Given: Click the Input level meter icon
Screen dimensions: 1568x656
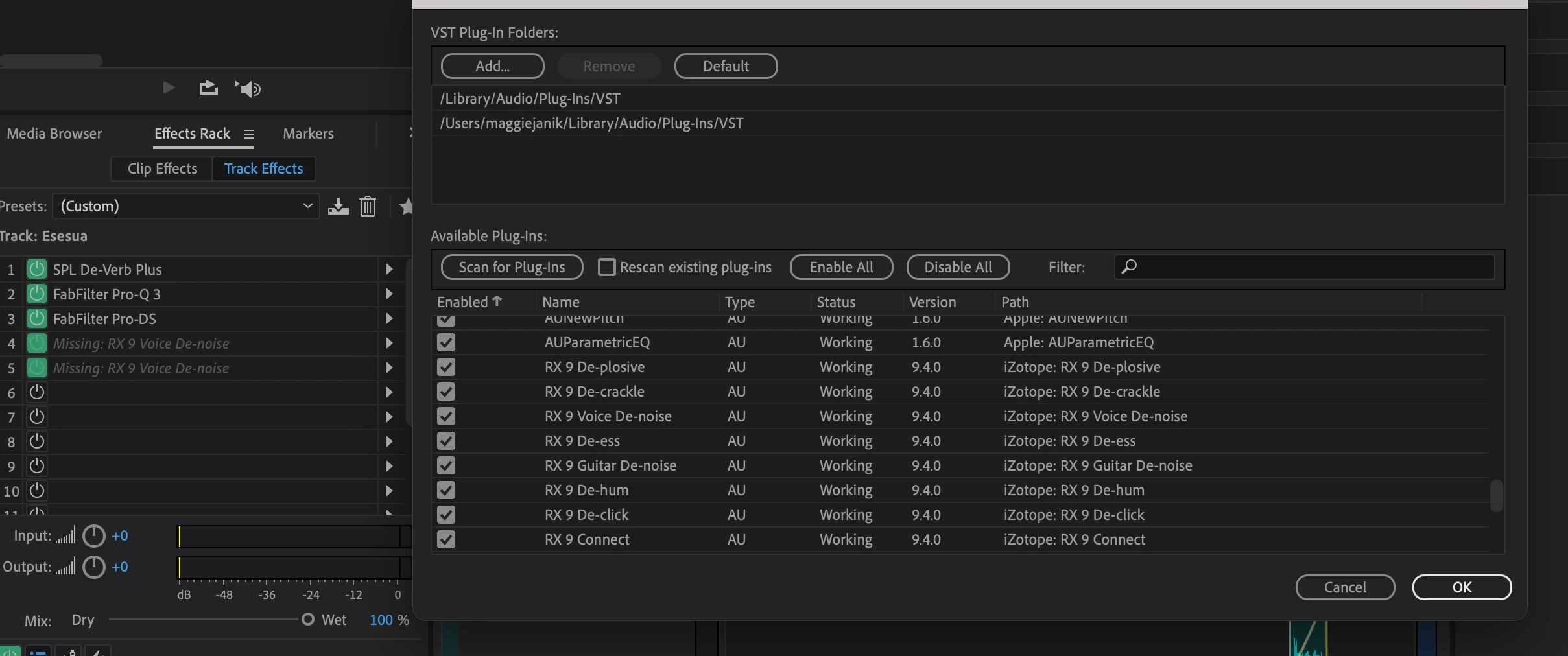Looking at the screenshot, I should [65, 535].
